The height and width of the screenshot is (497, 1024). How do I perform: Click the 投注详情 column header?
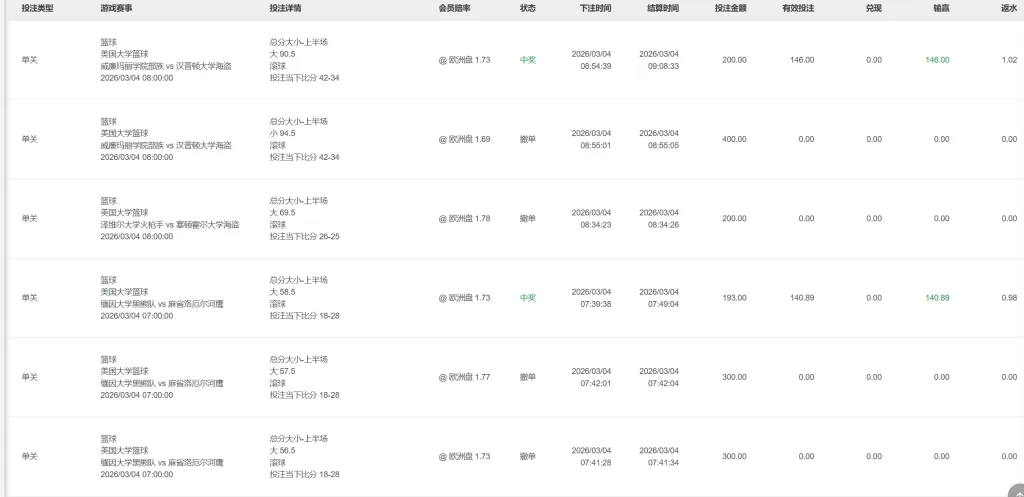(285, 8)
